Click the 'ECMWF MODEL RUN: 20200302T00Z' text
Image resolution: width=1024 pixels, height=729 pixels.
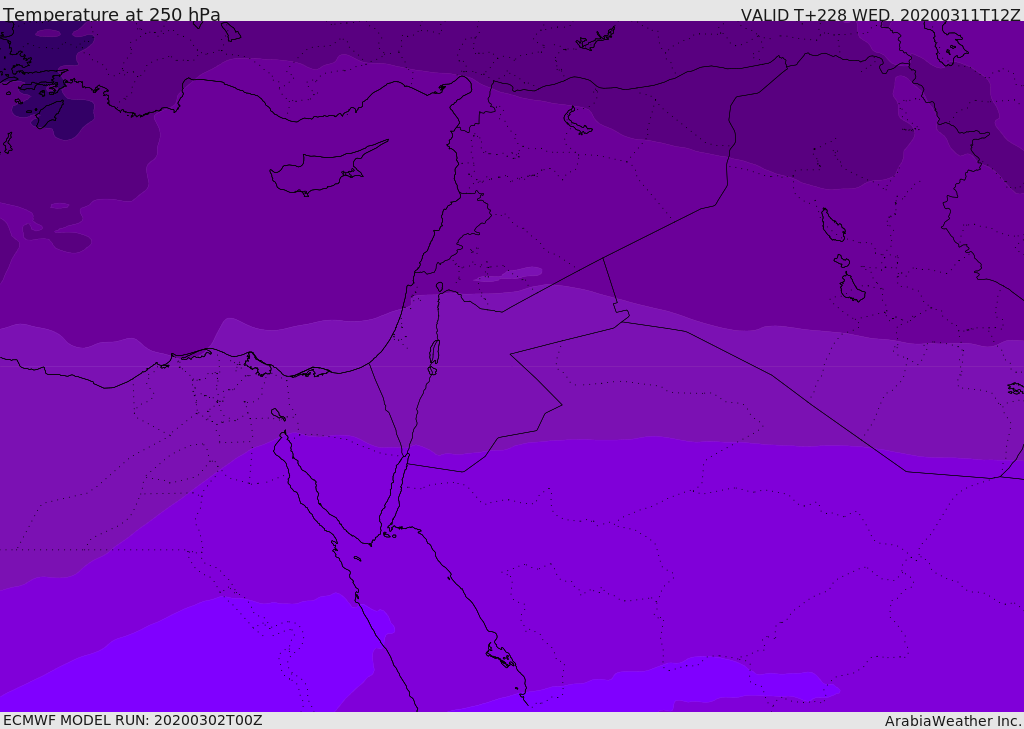133,720
